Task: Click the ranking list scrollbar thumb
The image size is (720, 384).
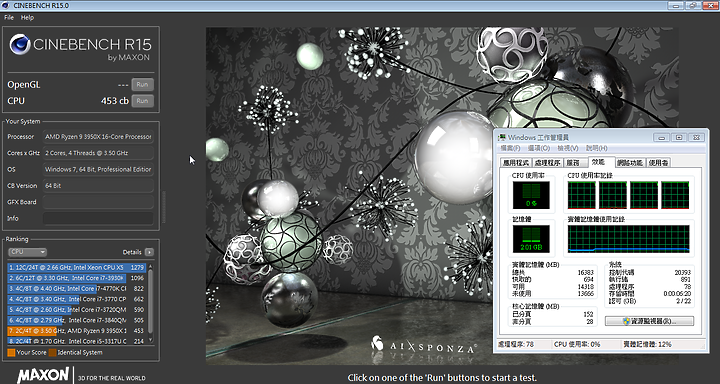Action: [x=150, y=301]
